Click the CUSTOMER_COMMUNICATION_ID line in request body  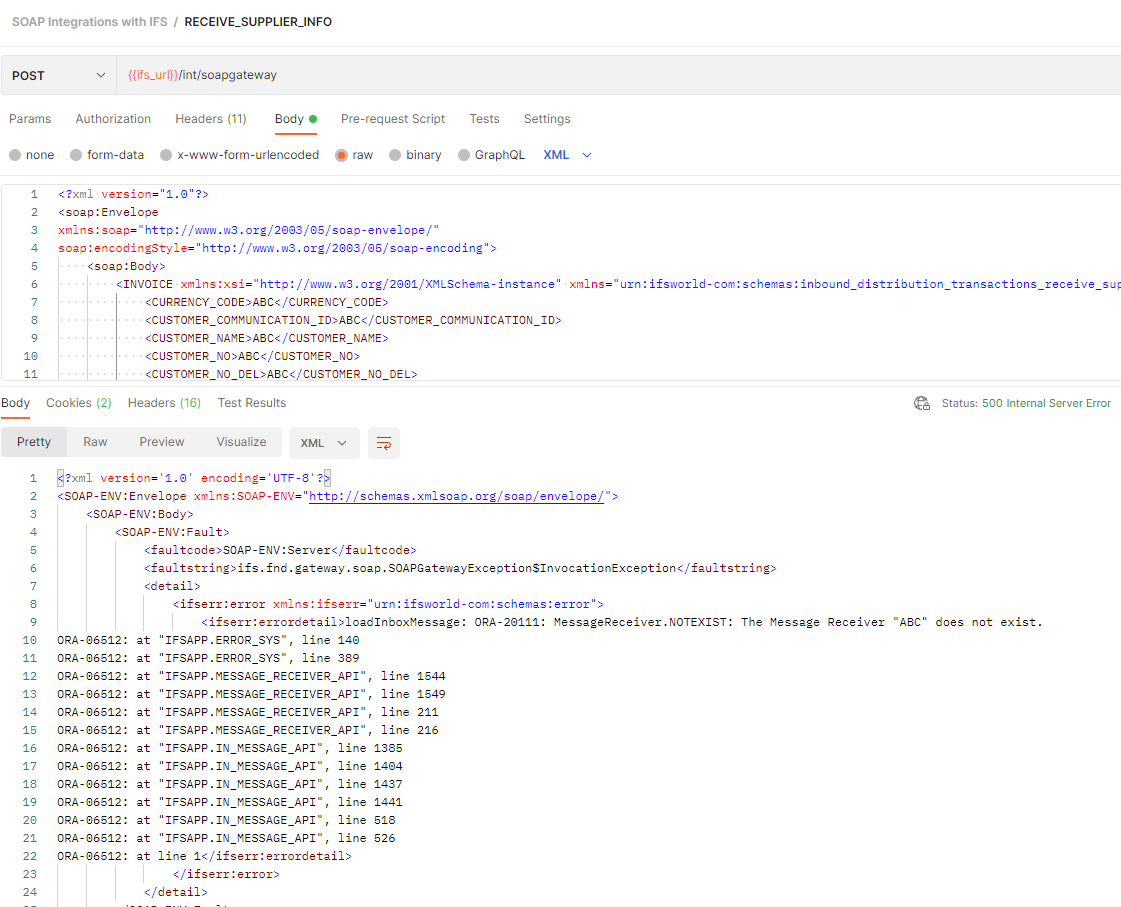pyautogui.click(x=353, y=320)
